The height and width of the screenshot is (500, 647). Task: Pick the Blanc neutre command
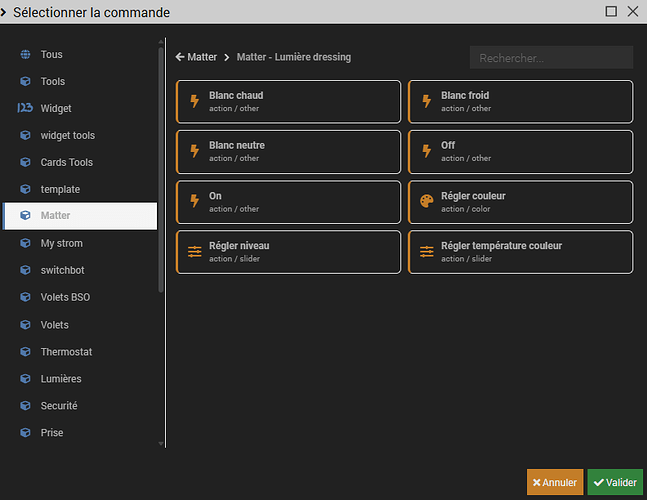click(x=288, y=151)
